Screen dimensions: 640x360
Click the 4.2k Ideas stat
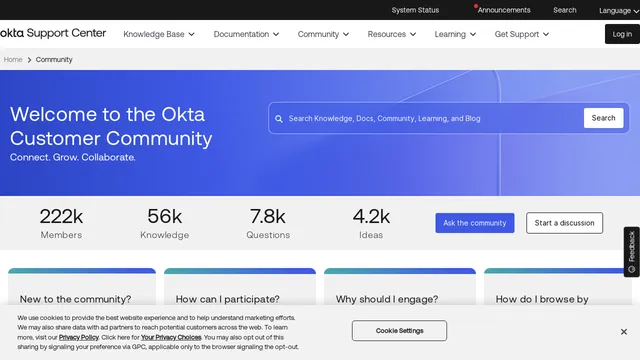point(371,223)
